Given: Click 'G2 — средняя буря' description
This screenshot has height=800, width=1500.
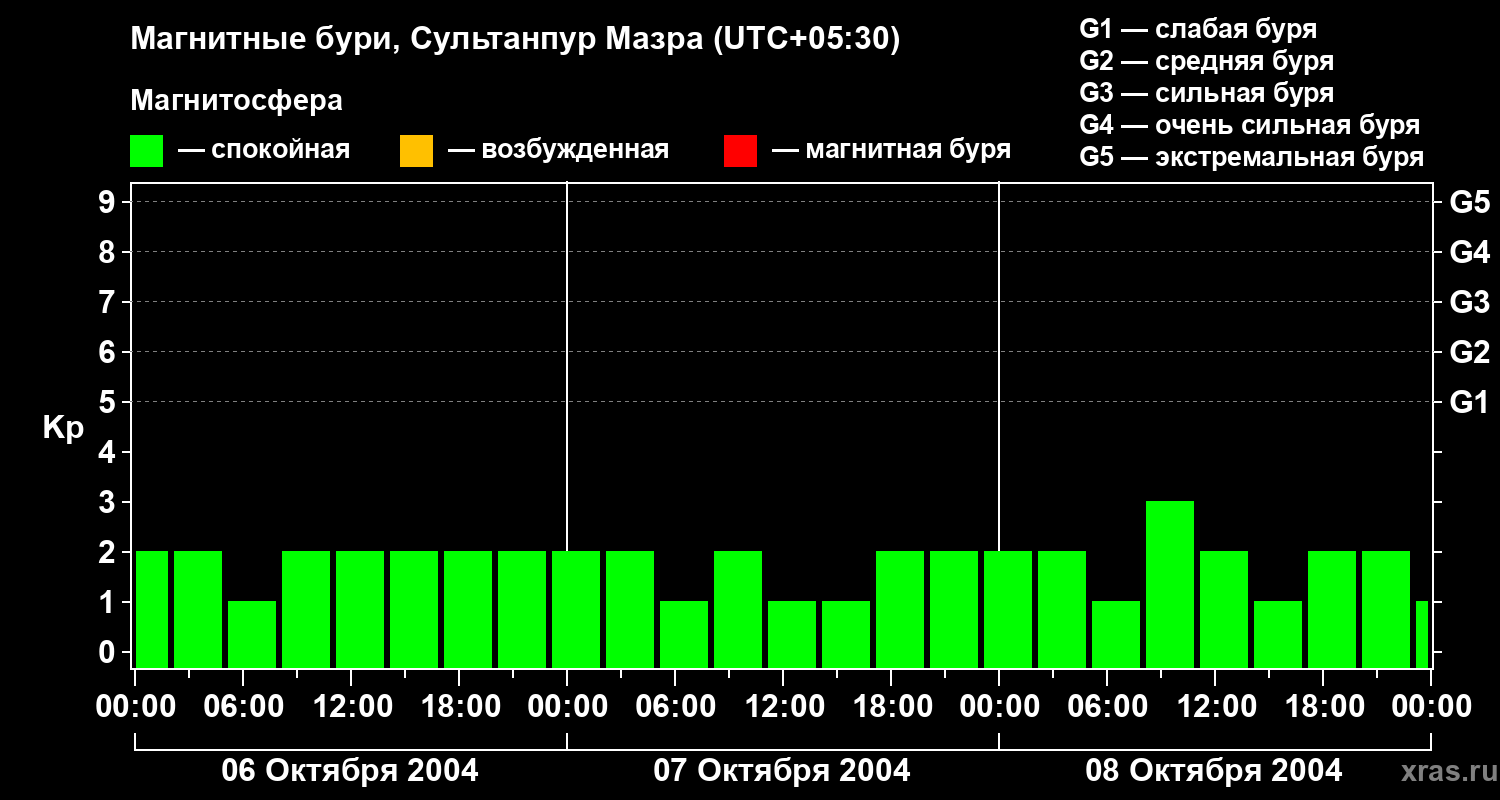Looking at the screenshot, I should click(1207, 61).
